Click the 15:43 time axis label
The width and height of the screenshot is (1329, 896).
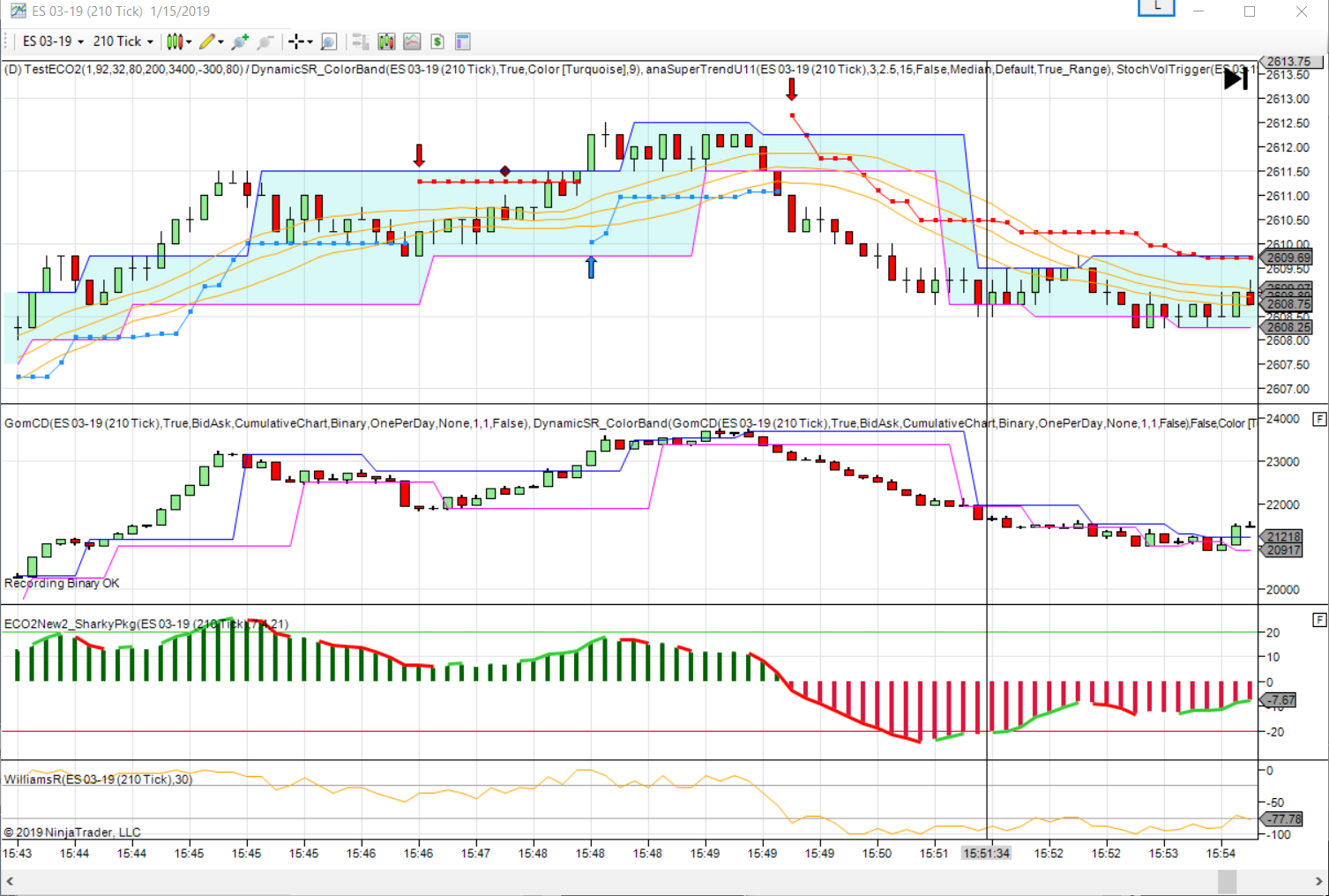pos(17,854)
